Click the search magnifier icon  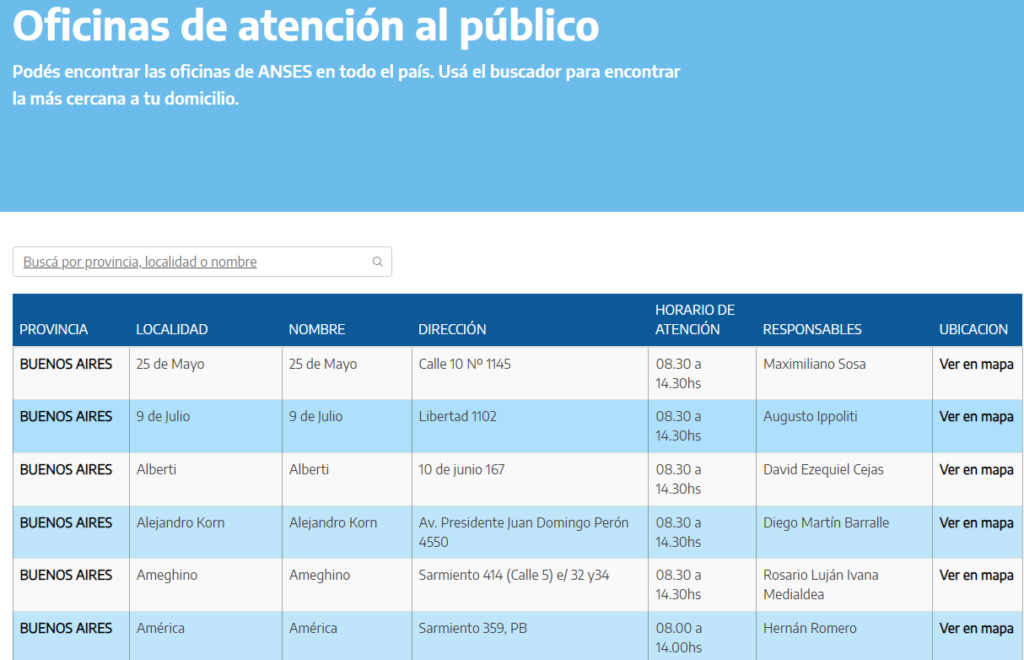tap(378, 261)
